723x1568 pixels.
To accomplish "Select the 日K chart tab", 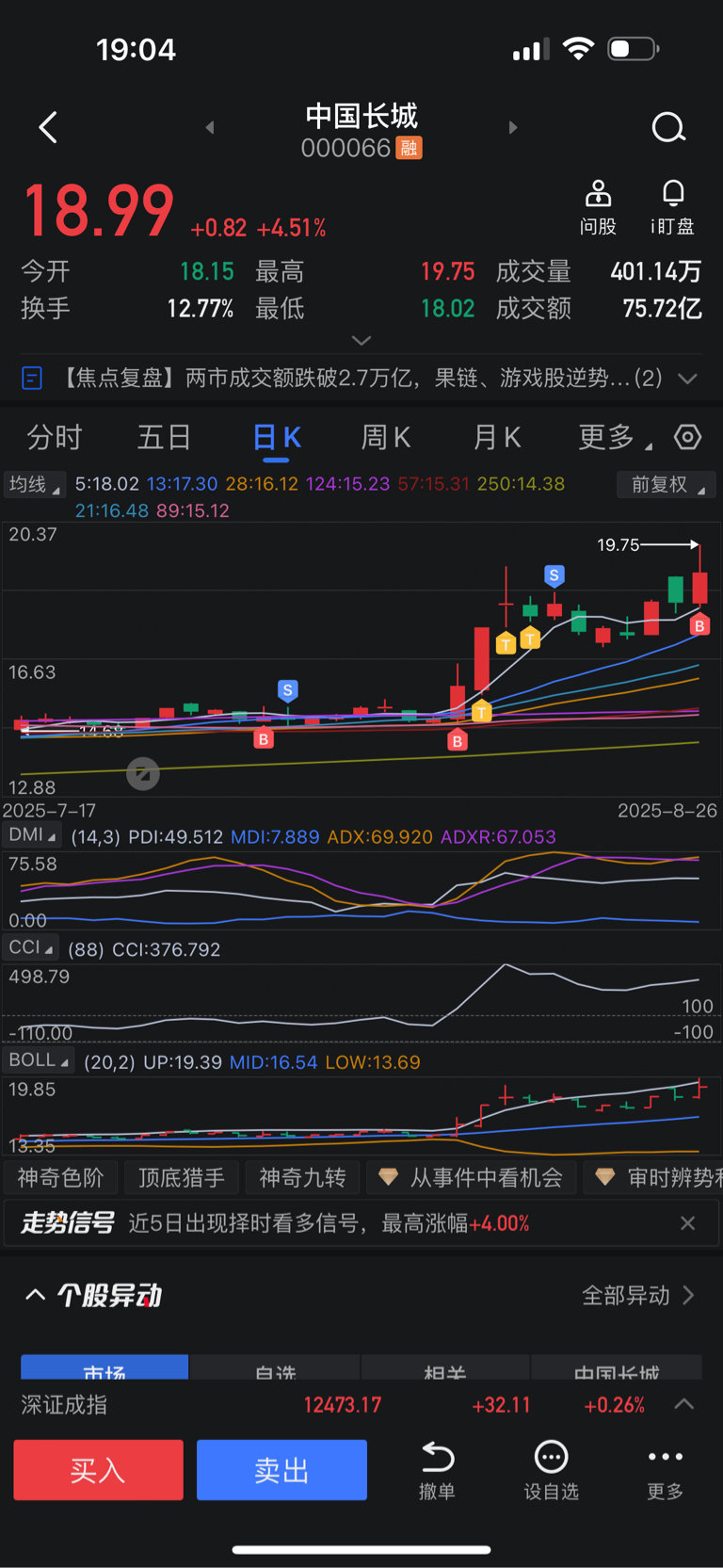I will click(x=276, y=437).
